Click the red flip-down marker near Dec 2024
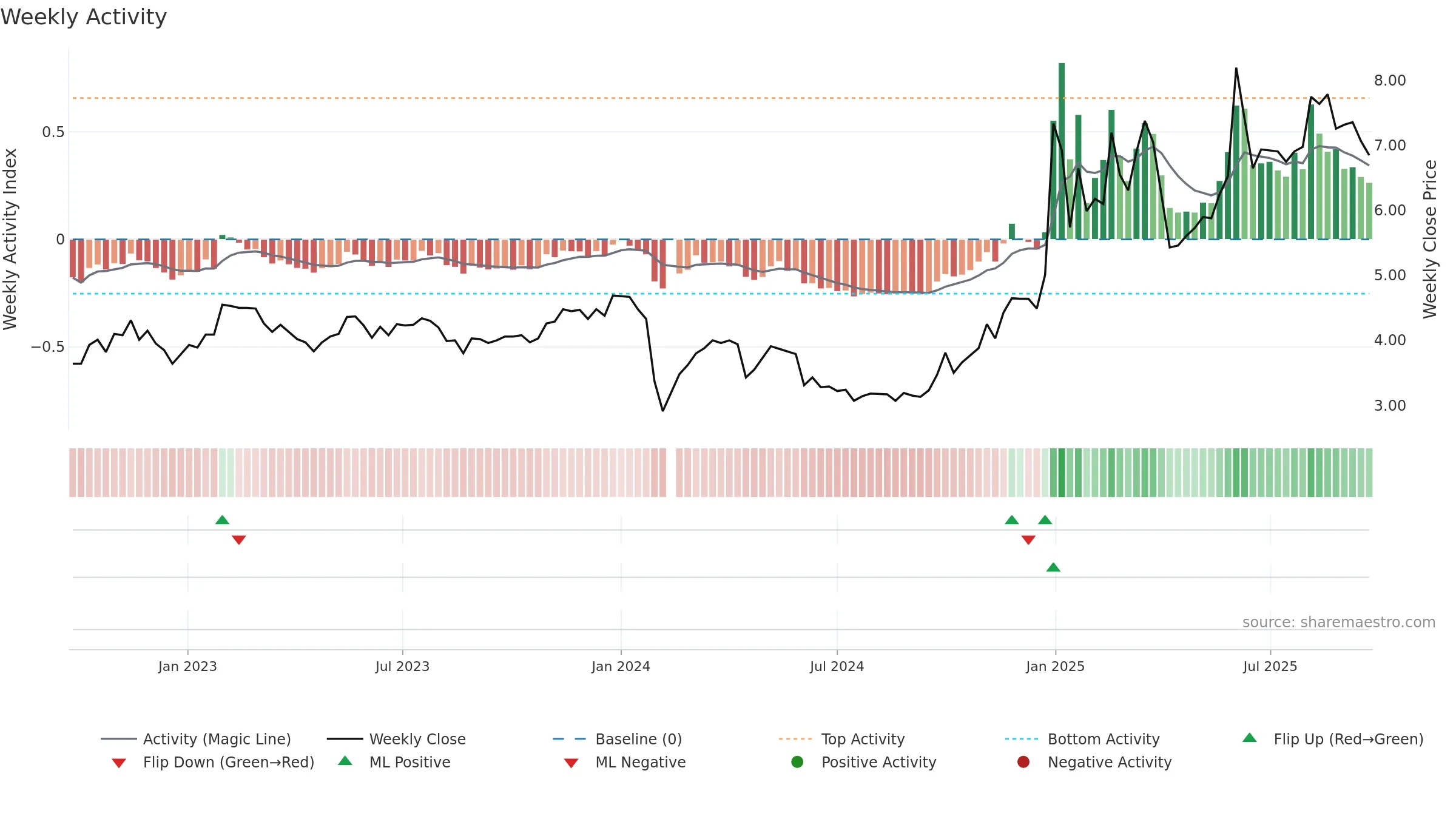Screen dimensions: 1456x819 point(1028,540)
